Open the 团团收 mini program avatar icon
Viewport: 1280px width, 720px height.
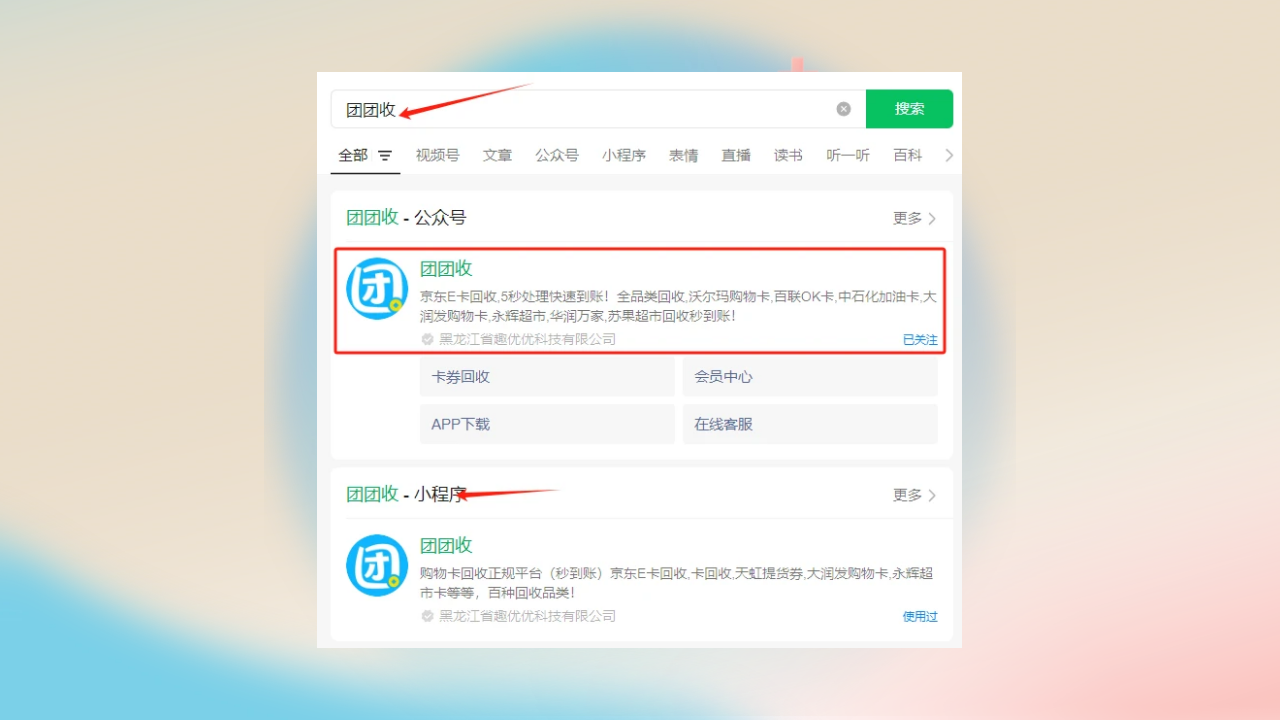(x=377, y=566)
